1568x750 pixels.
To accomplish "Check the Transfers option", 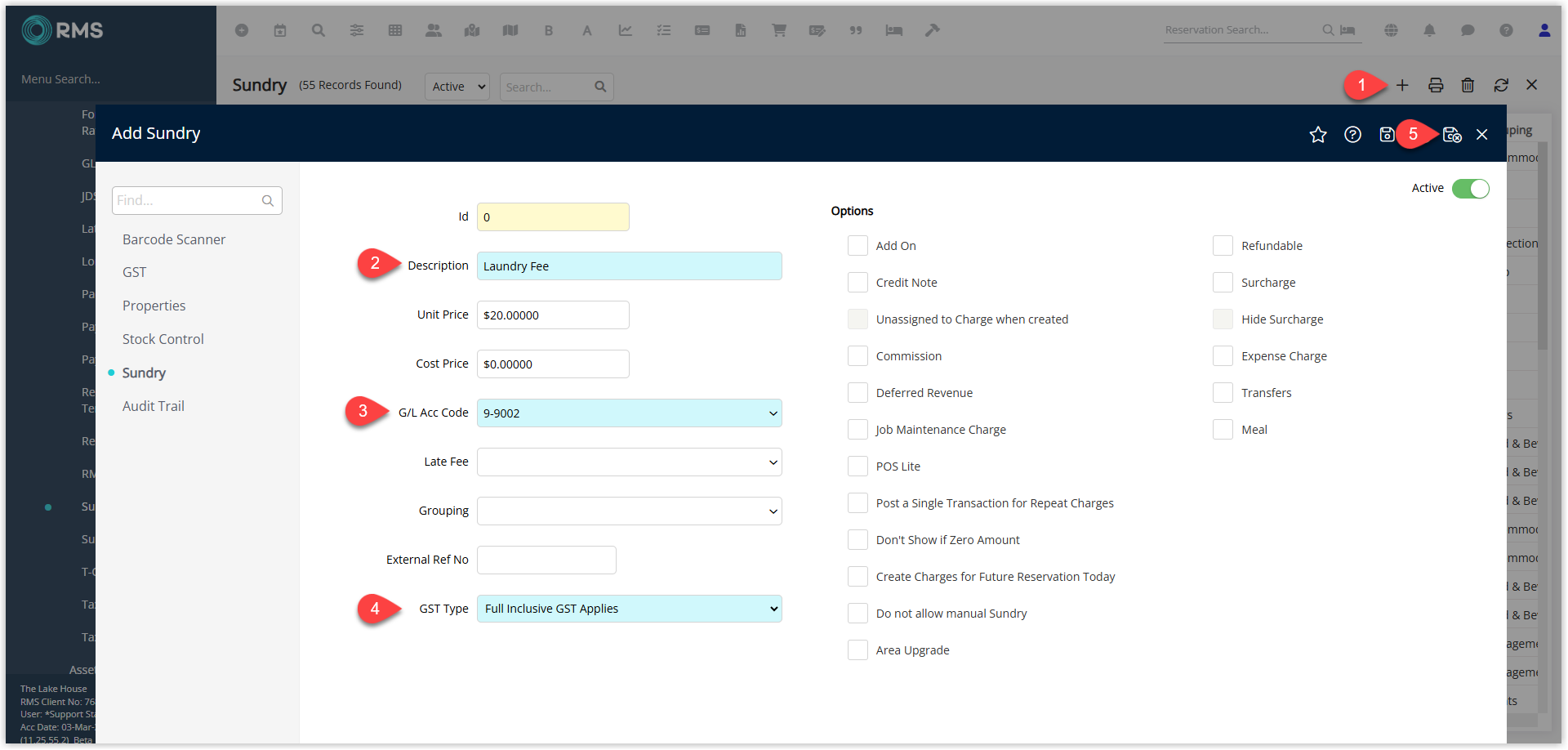I will coord(1223,393).
